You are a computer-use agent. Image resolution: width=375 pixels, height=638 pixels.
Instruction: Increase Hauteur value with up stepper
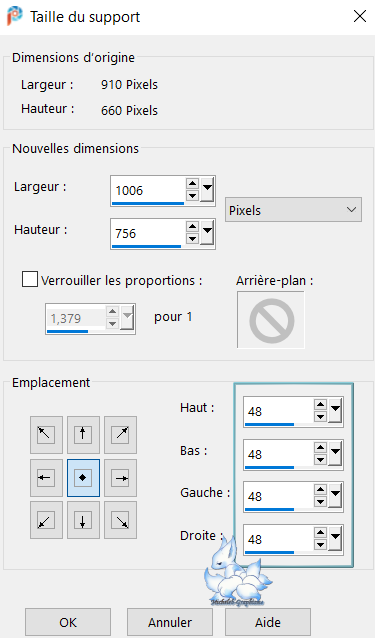click(x=193, y=226)
